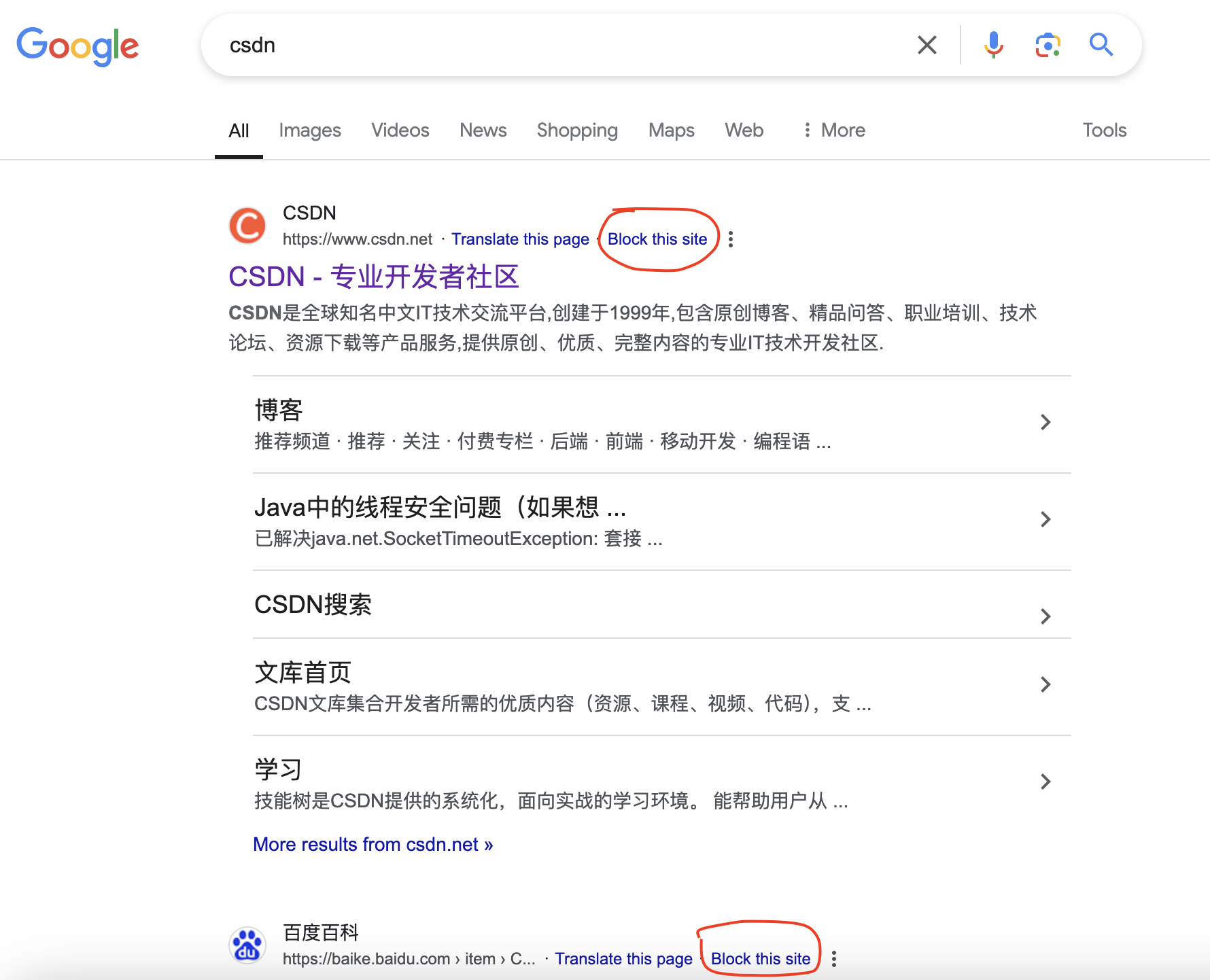
Task: Expand the 学习 row chevron
Action: pyautogui.click(x=1045, y=782)
